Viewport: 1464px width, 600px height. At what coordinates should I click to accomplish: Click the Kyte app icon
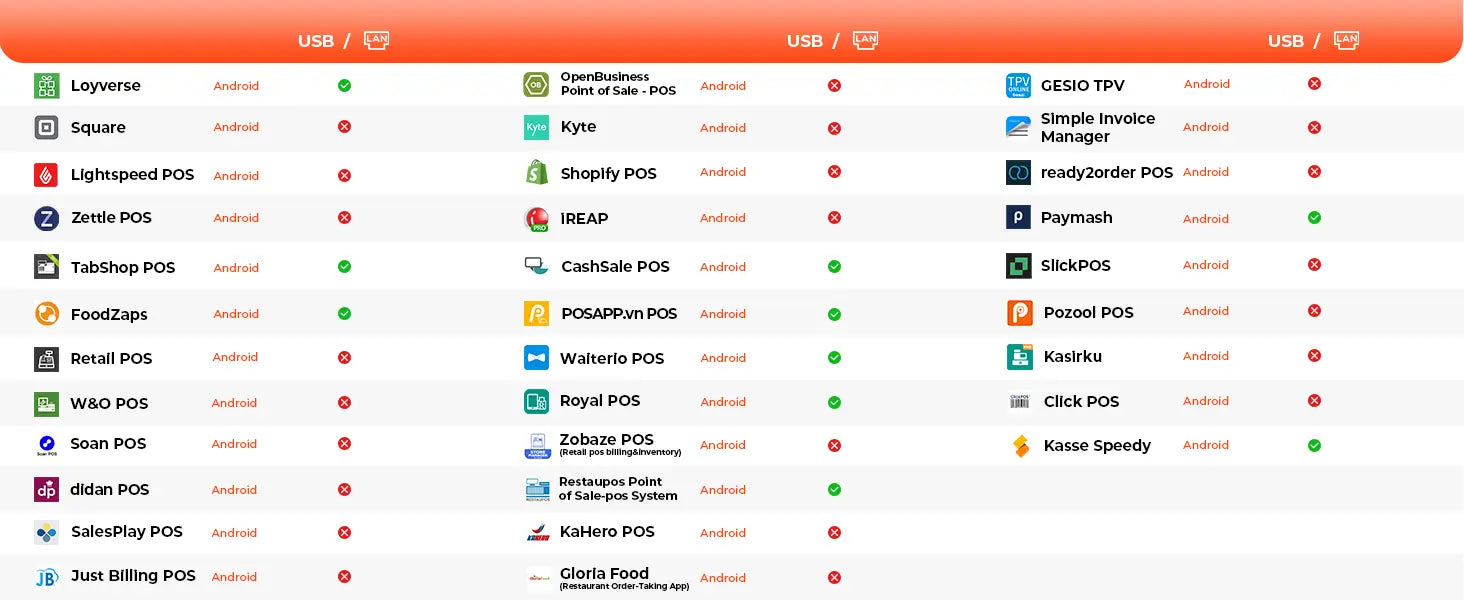pos(537,128)
